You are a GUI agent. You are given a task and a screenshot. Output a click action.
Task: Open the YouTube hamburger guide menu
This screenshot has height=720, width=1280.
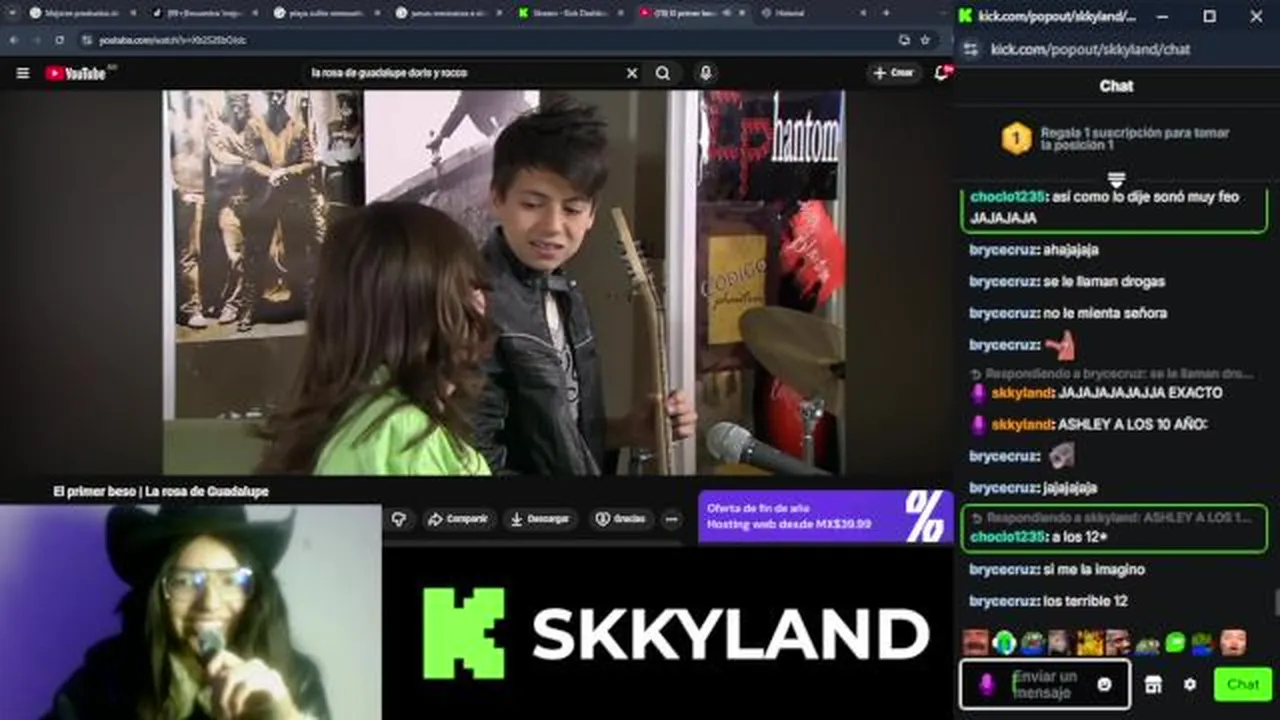pos(23,73)
